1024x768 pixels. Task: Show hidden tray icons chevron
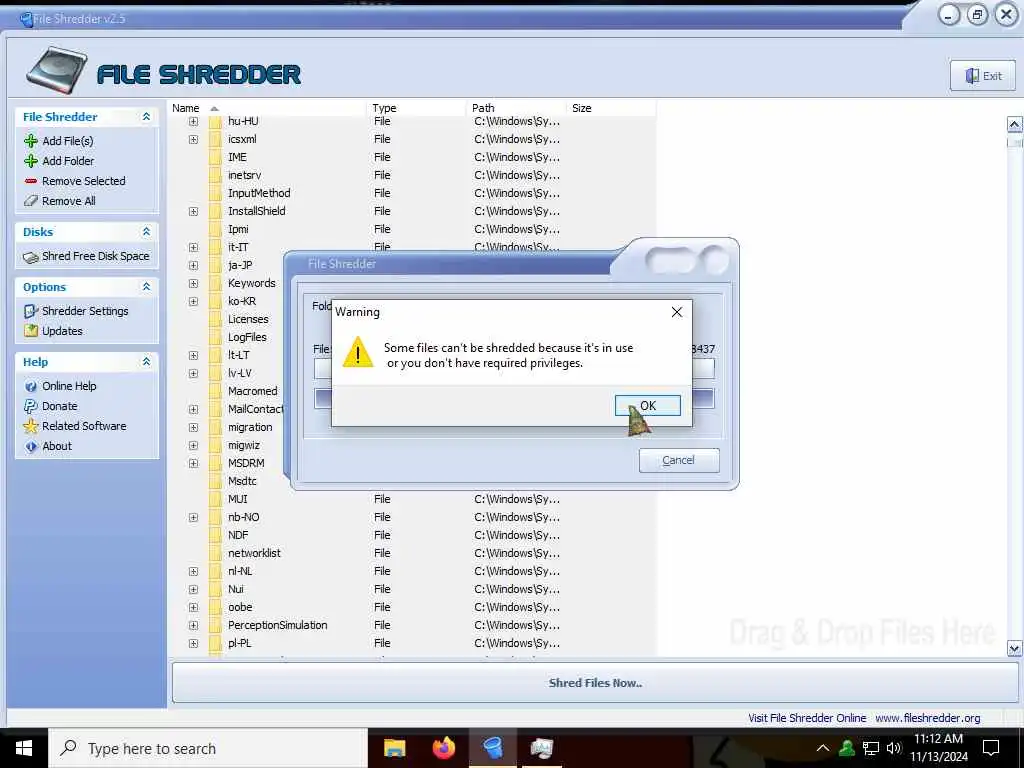(x=823, y=748)
